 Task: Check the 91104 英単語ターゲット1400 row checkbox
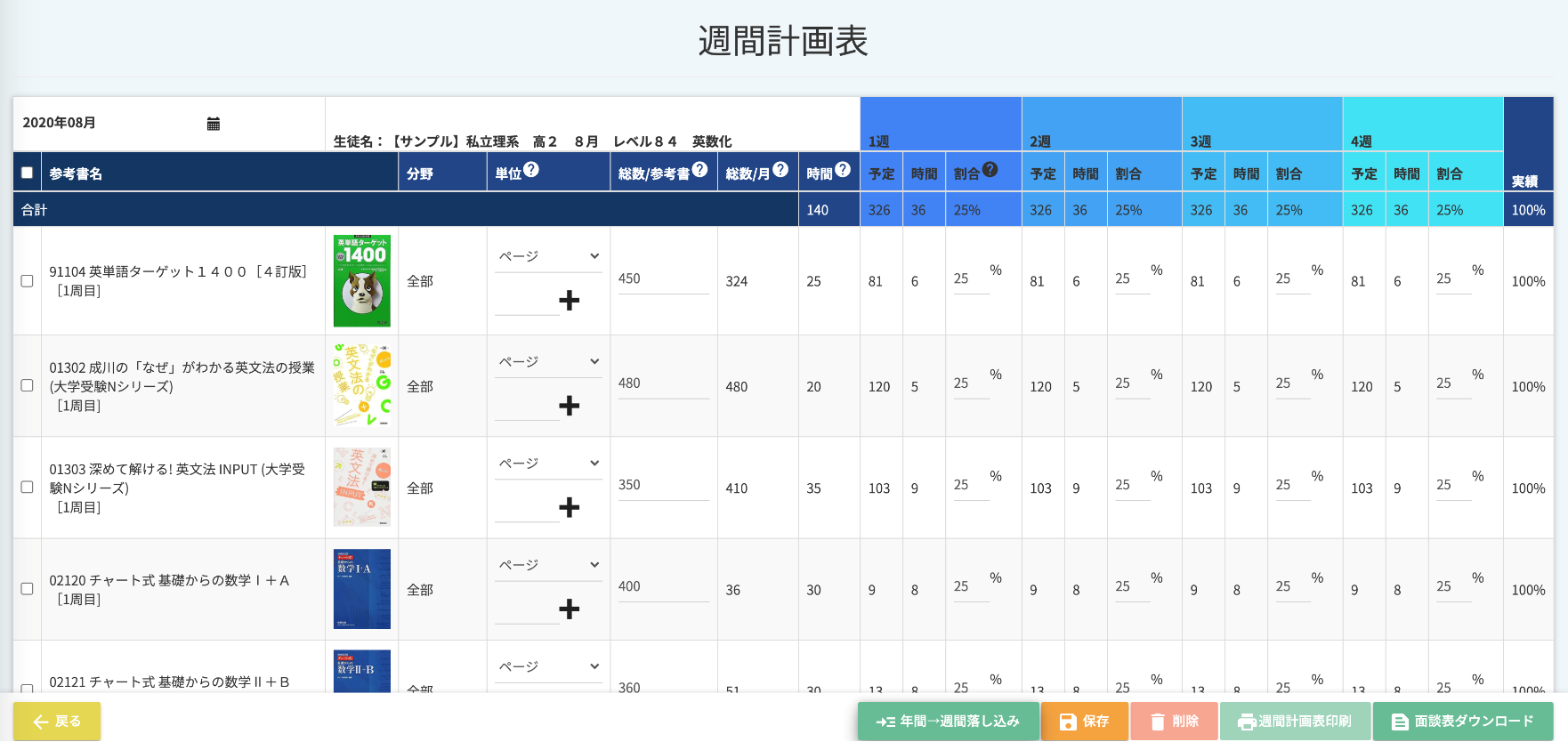(27, 281)
